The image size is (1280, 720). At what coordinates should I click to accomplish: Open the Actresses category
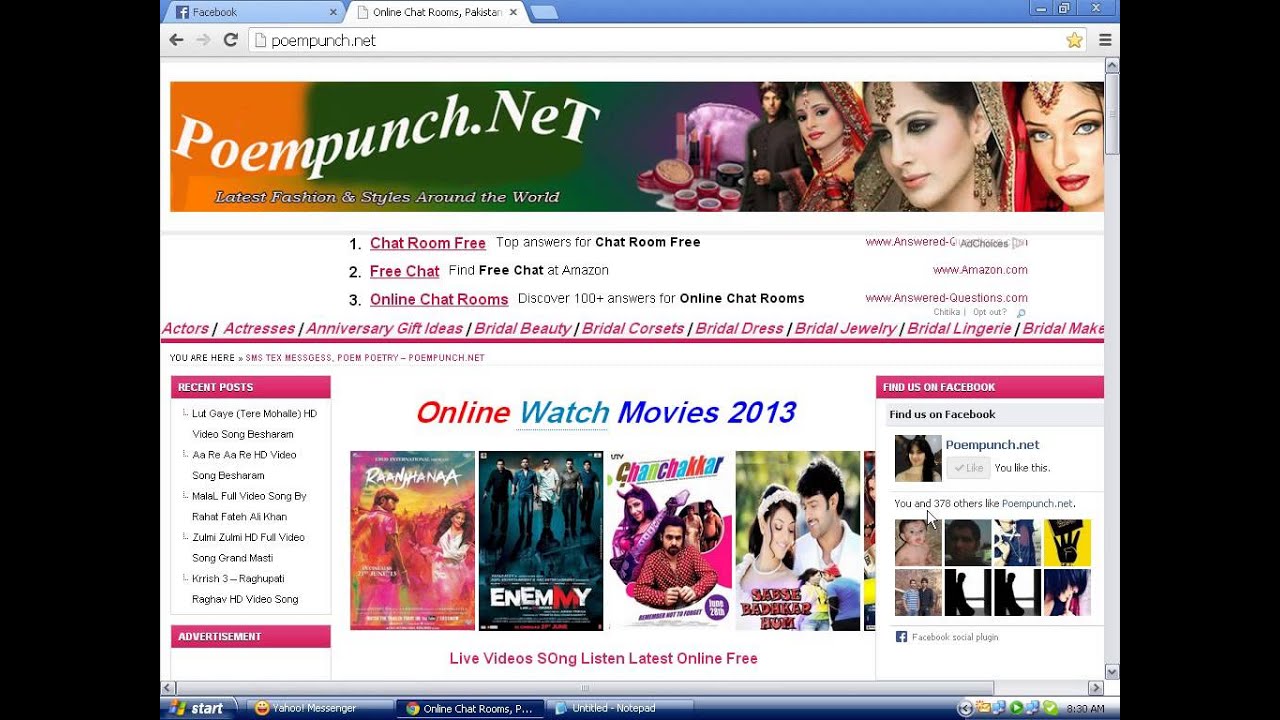tap(259, 328)
